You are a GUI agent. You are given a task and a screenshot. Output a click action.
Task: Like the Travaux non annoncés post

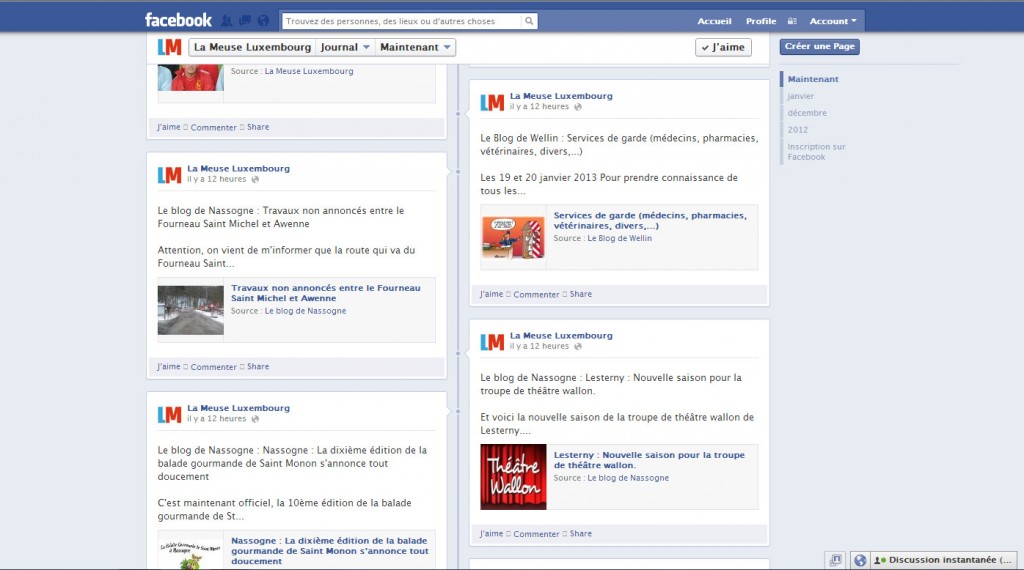point(168,366)
